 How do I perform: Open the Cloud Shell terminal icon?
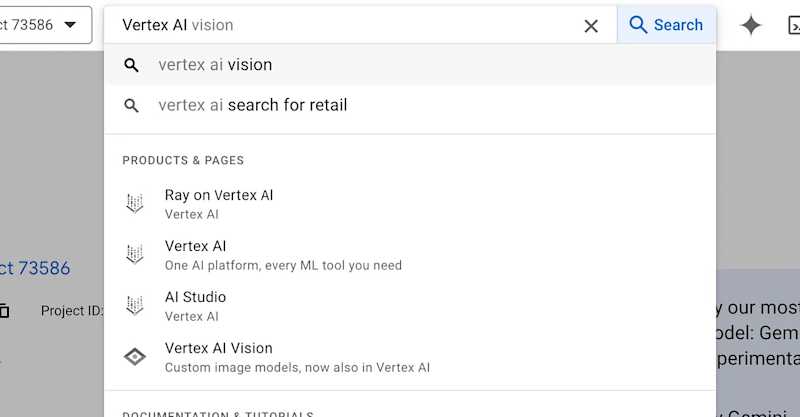point(794,25)
